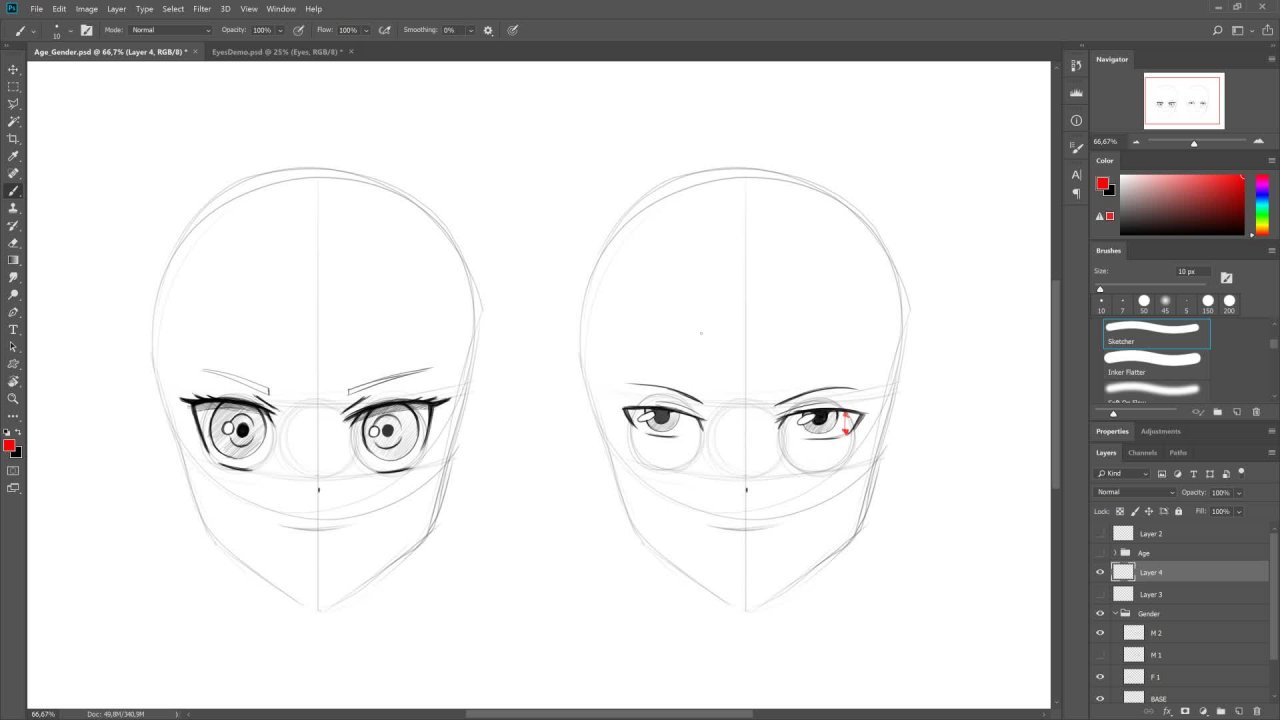Switch to the EyesDemo.psd document tab
Screen dimensions: 1280x720
click(x=276, y=52)
